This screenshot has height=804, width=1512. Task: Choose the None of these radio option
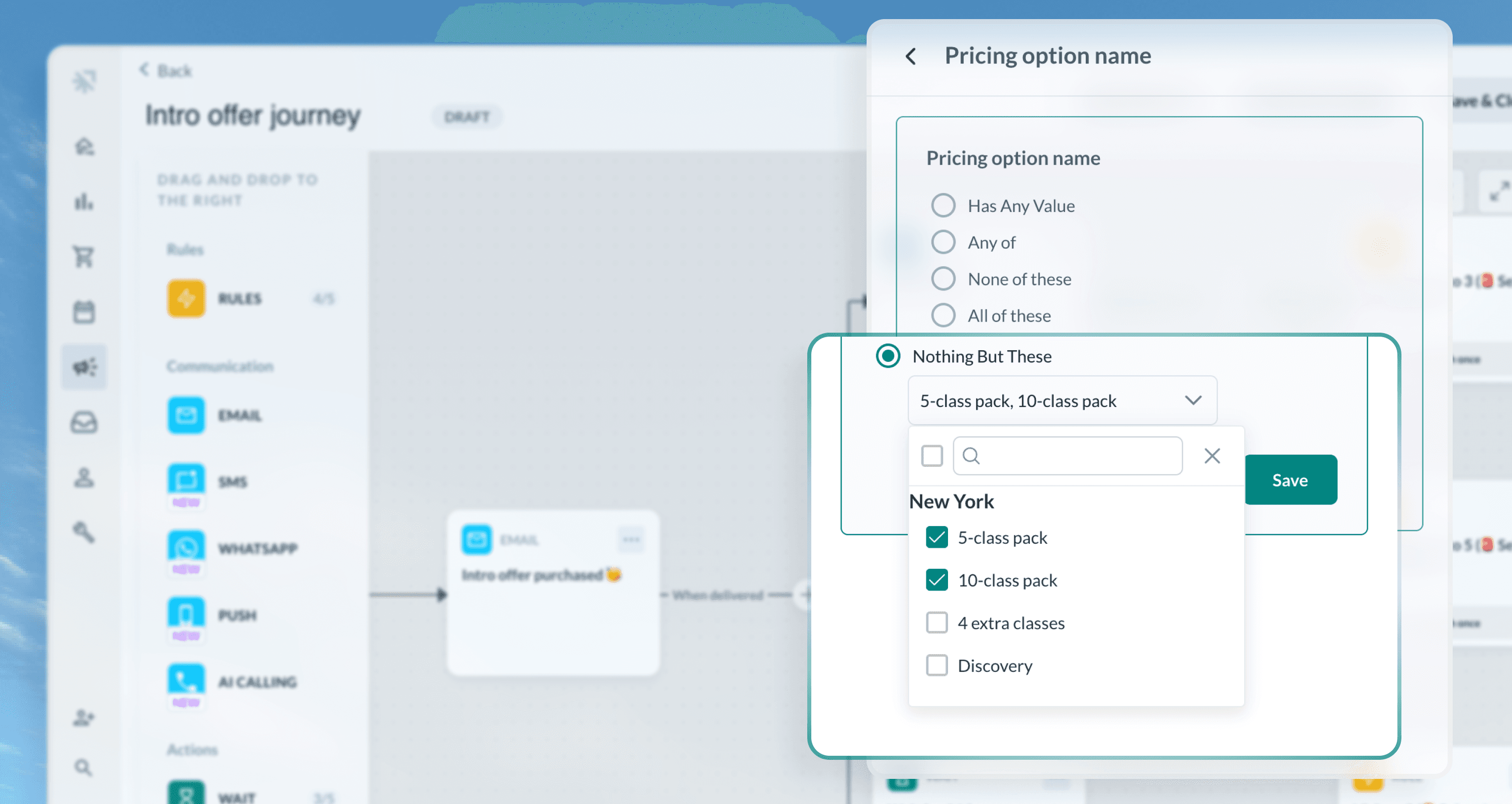[x=943, y=278]
